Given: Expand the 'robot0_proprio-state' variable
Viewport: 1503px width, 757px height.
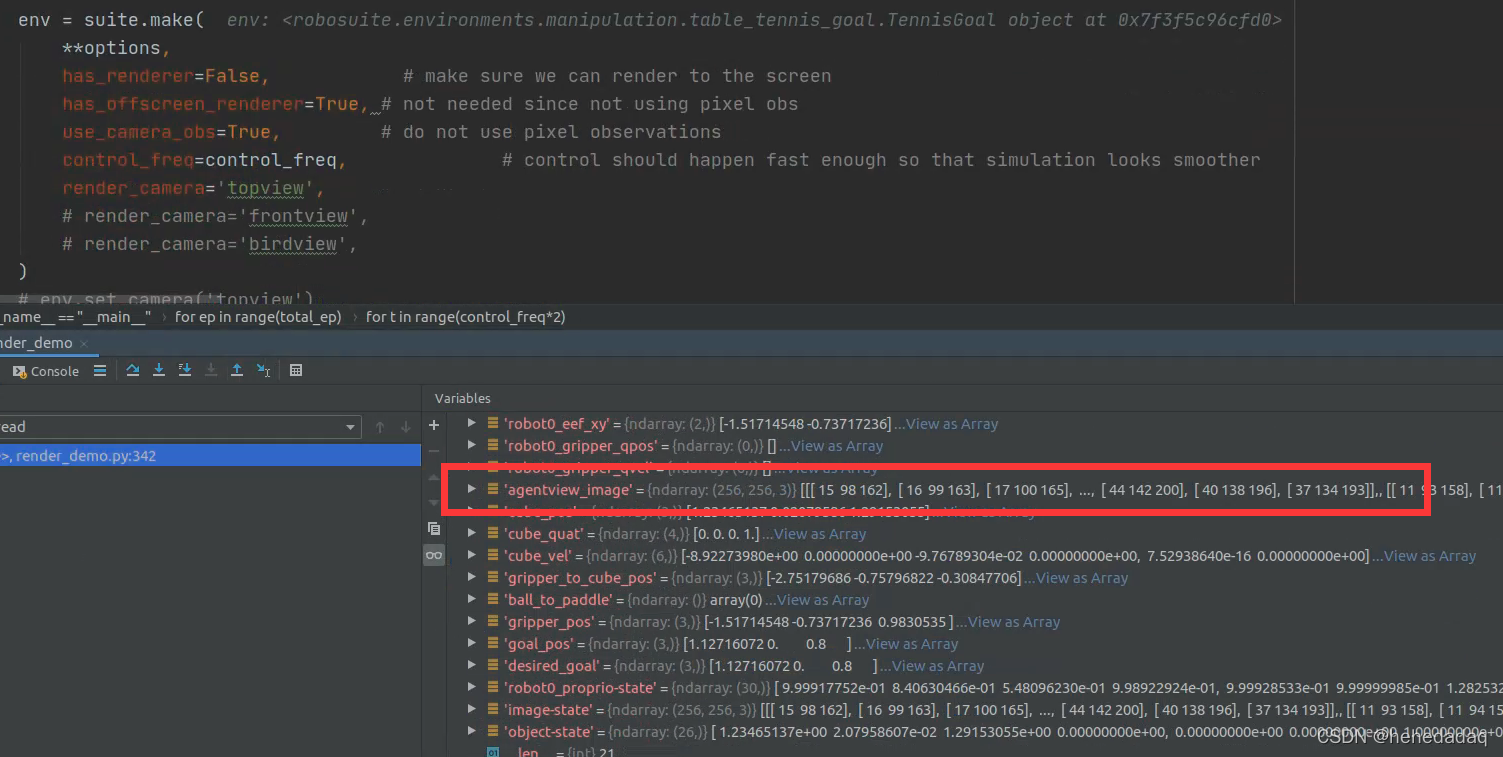Looking at the screenshot, I should (472, 688).
